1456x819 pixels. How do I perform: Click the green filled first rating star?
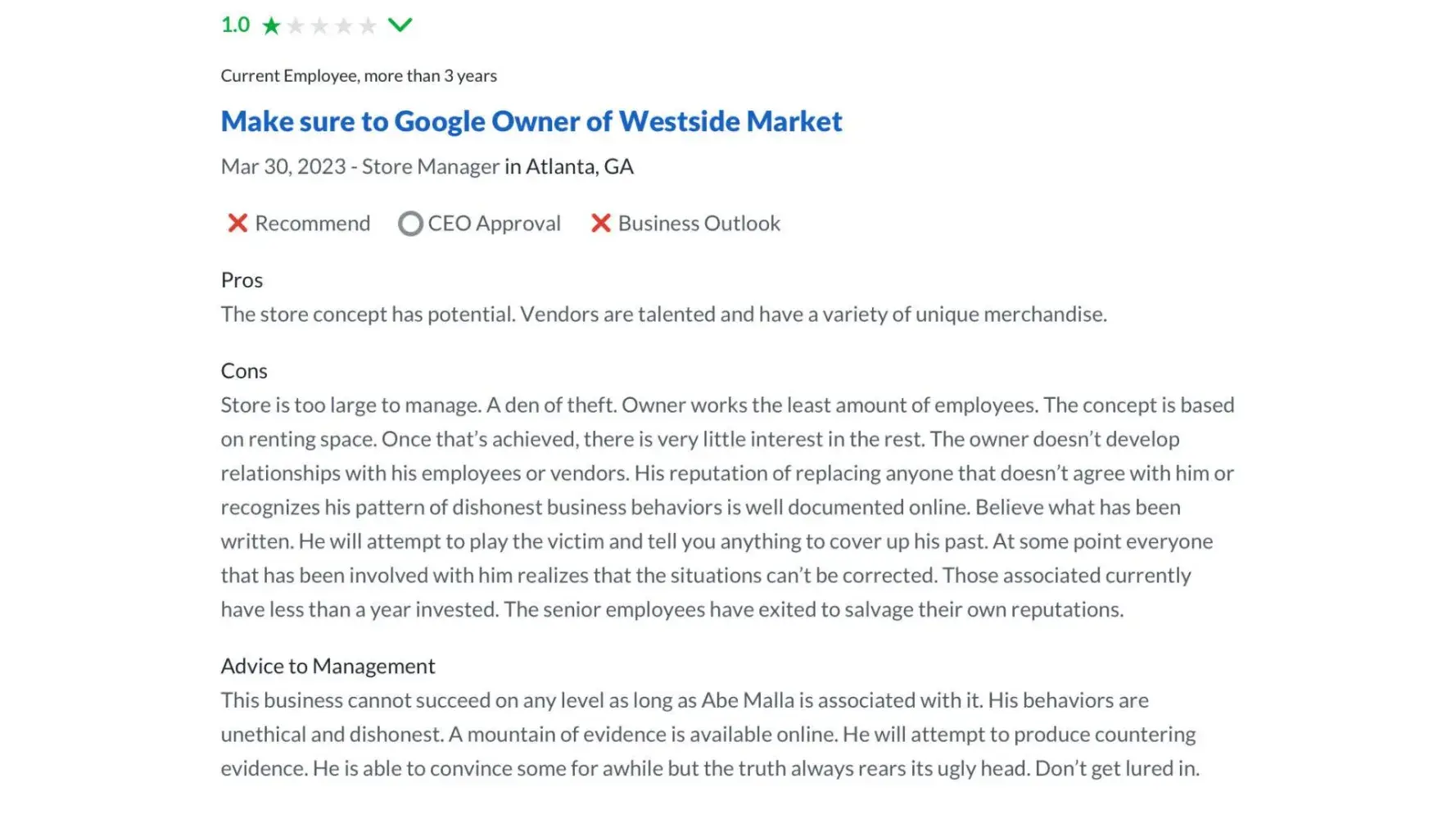click(x=271, y=26)
